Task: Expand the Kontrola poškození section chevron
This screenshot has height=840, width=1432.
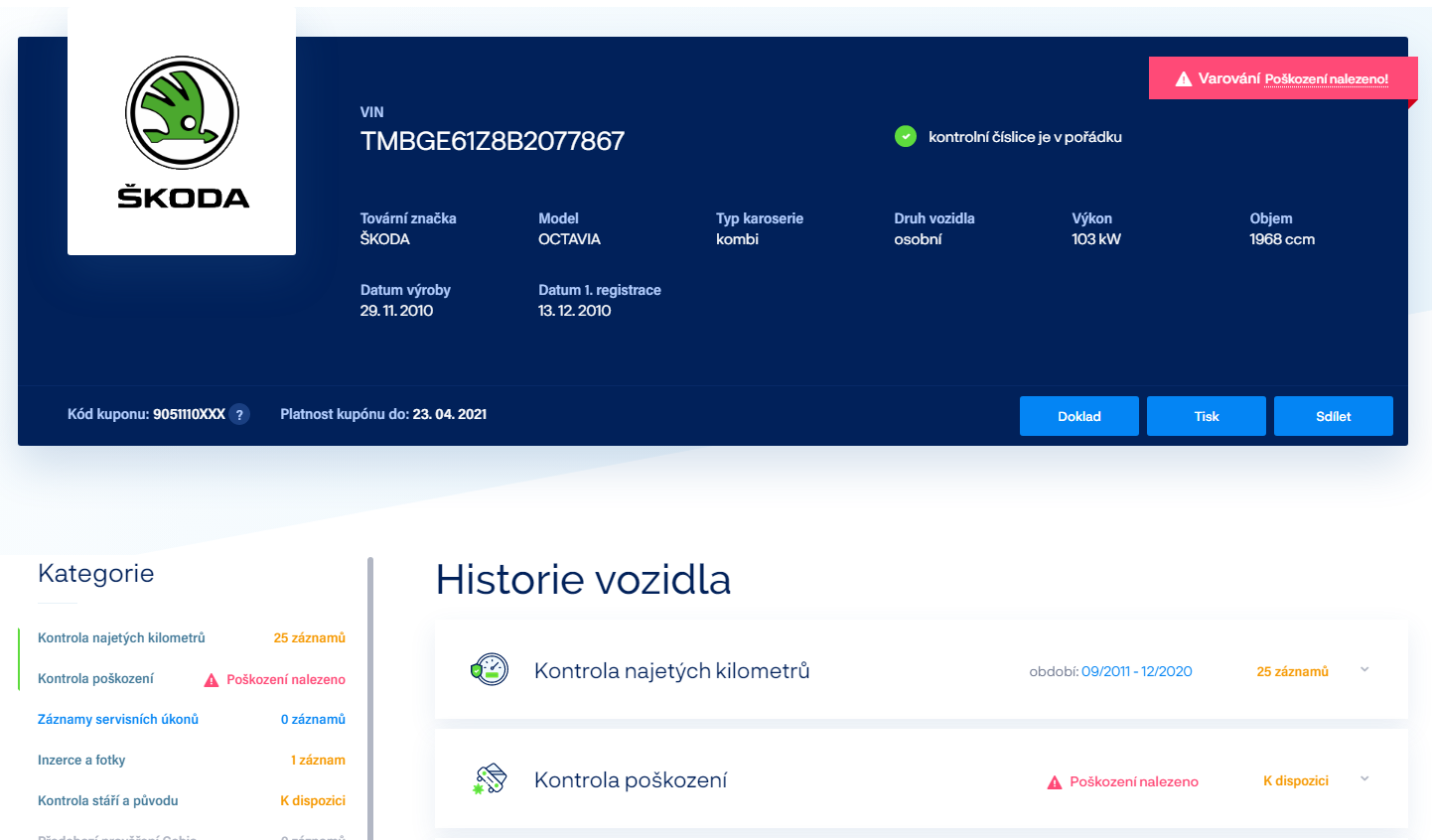Action: click(x=1364, y=779)
